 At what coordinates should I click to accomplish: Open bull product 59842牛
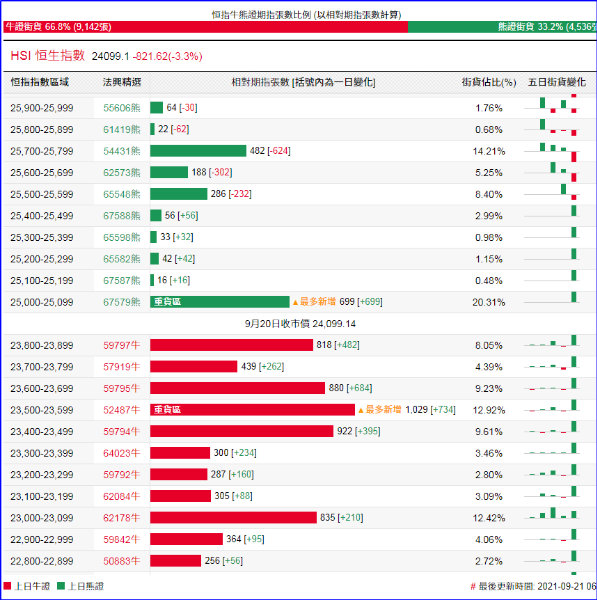(122, 539)
